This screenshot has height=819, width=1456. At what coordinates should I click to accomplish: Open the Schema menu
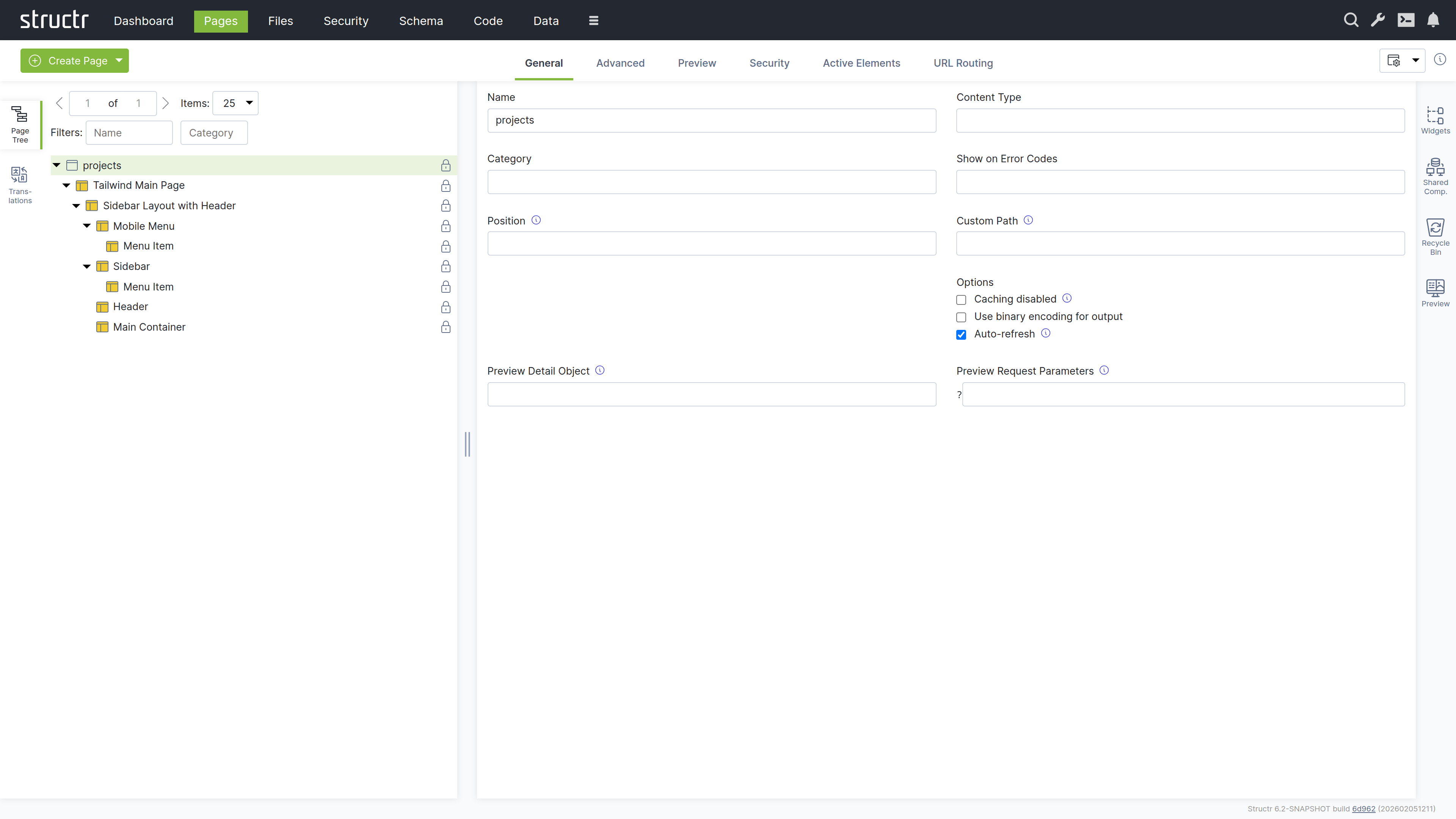click(x=420, y=21)
